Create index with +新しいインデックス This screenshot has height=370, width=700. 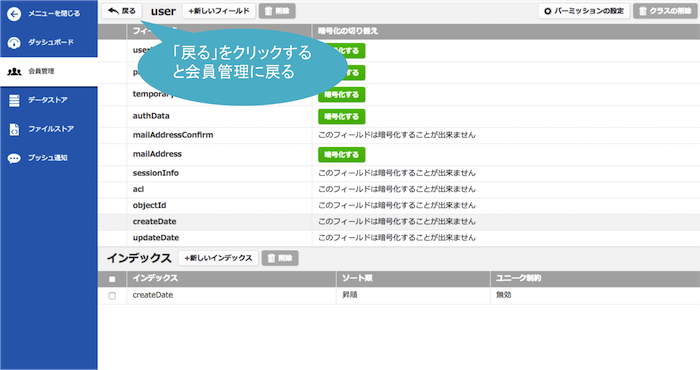[x=219, y=258]
